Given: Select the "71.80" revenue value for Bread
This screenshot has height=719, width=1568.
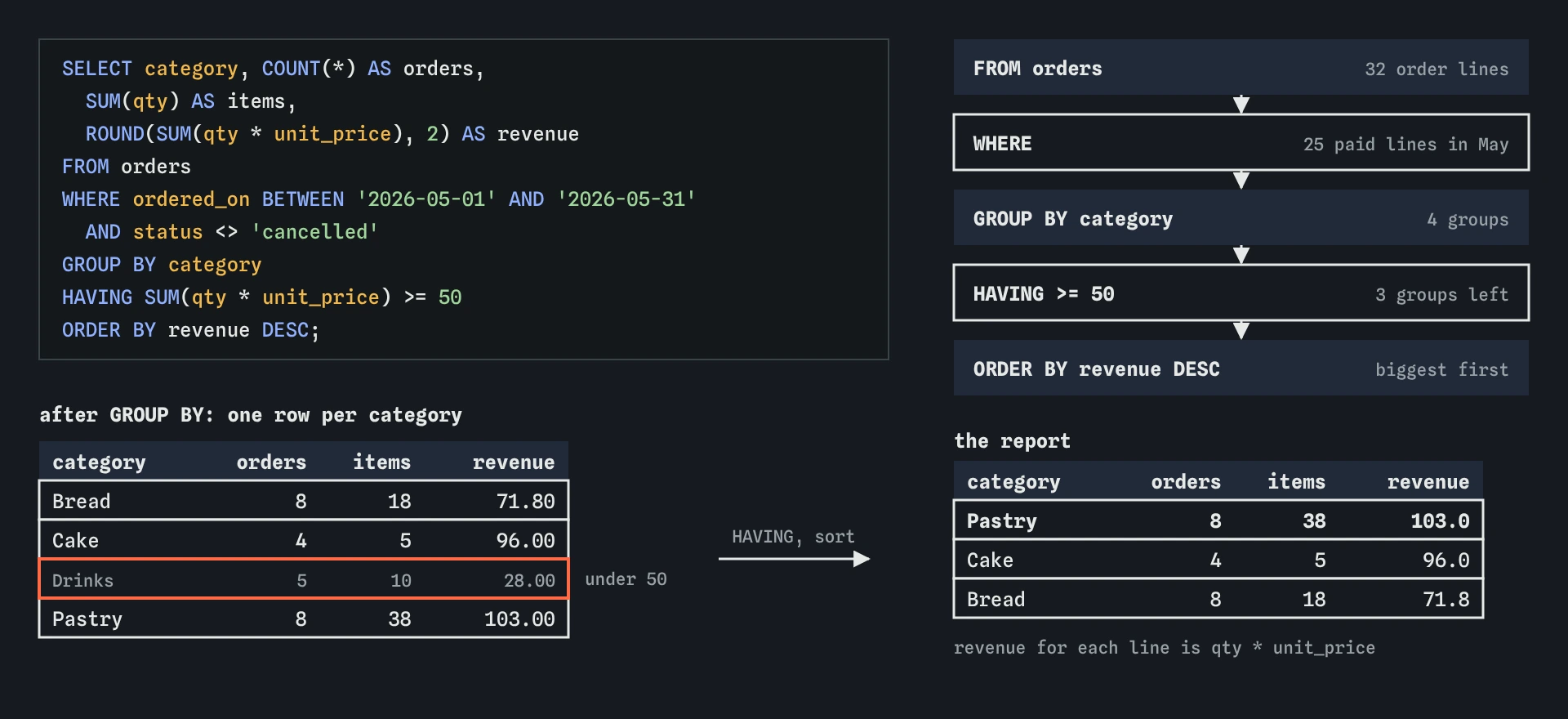Looking at the screenshot, I should coord(525,502).
